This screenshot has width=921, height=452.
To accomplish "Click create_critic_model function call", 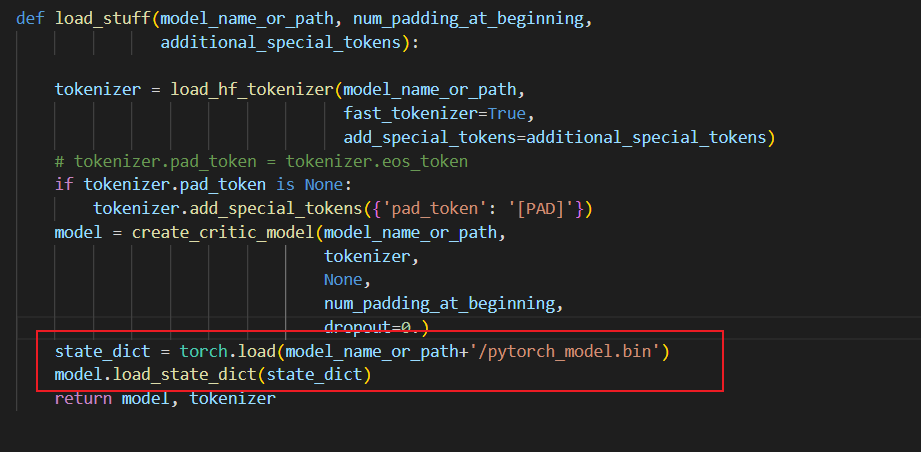I will pyautogui.click(x=223, y=233).
